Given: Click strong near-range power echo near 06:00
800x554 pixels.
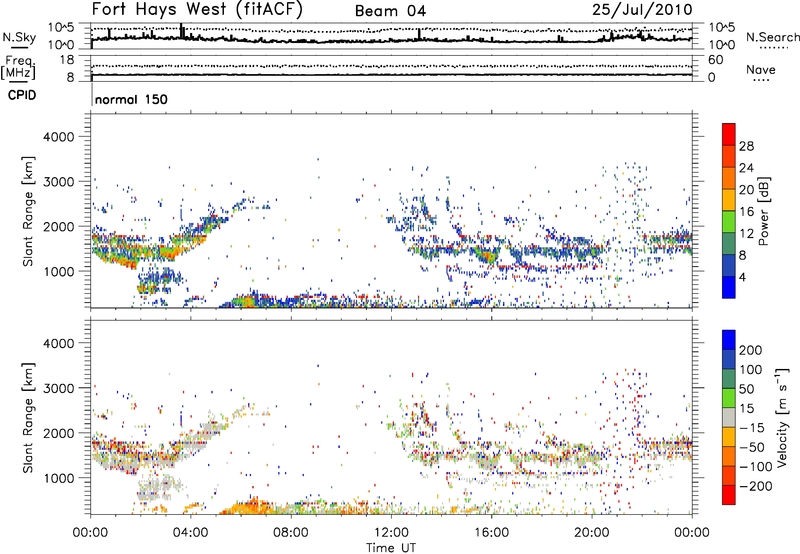Looking at the screenshot, I should [x=248, y=301].
